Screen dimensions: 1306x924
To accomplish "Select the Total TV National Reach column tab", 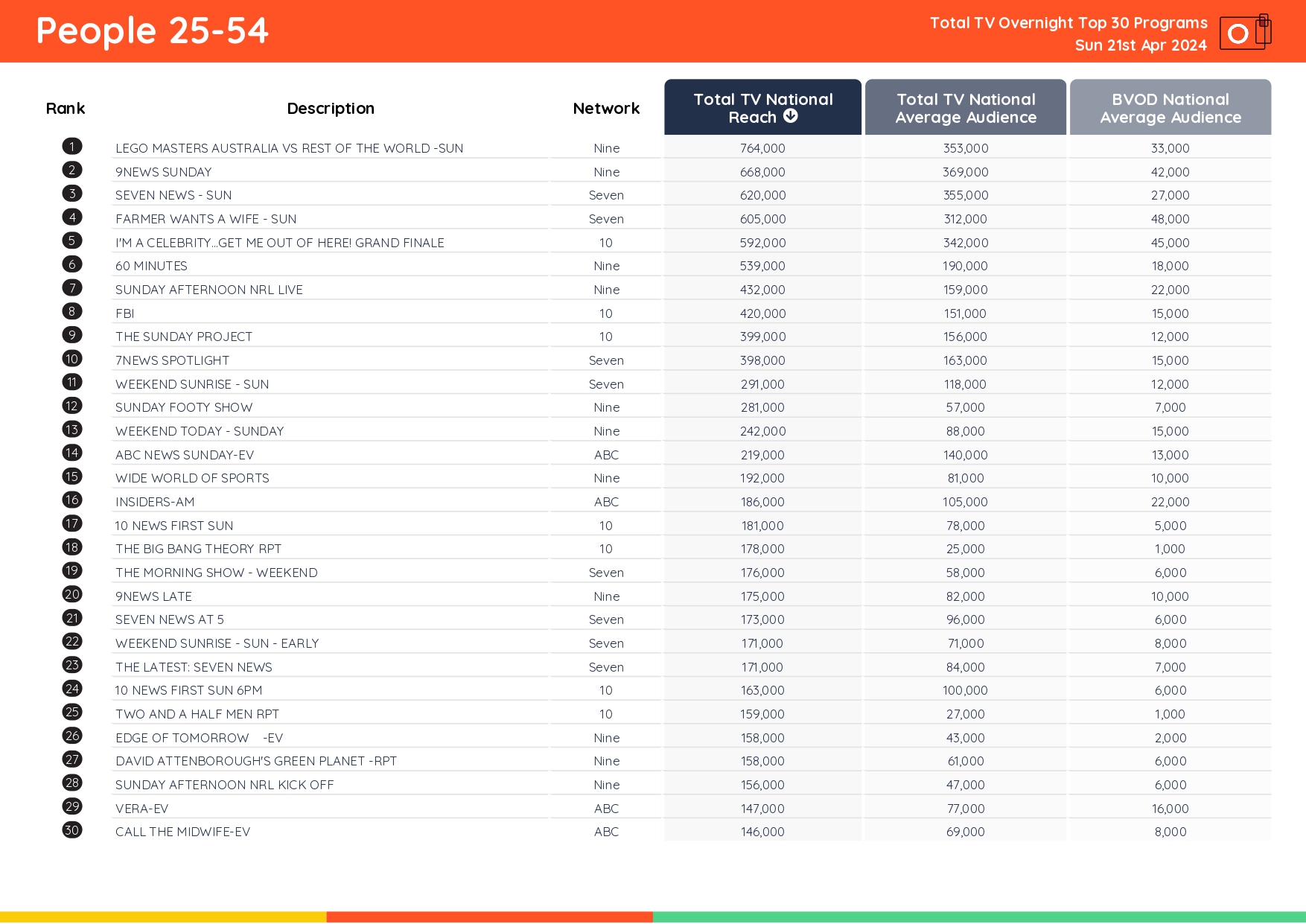I will [x=762, y=107].
